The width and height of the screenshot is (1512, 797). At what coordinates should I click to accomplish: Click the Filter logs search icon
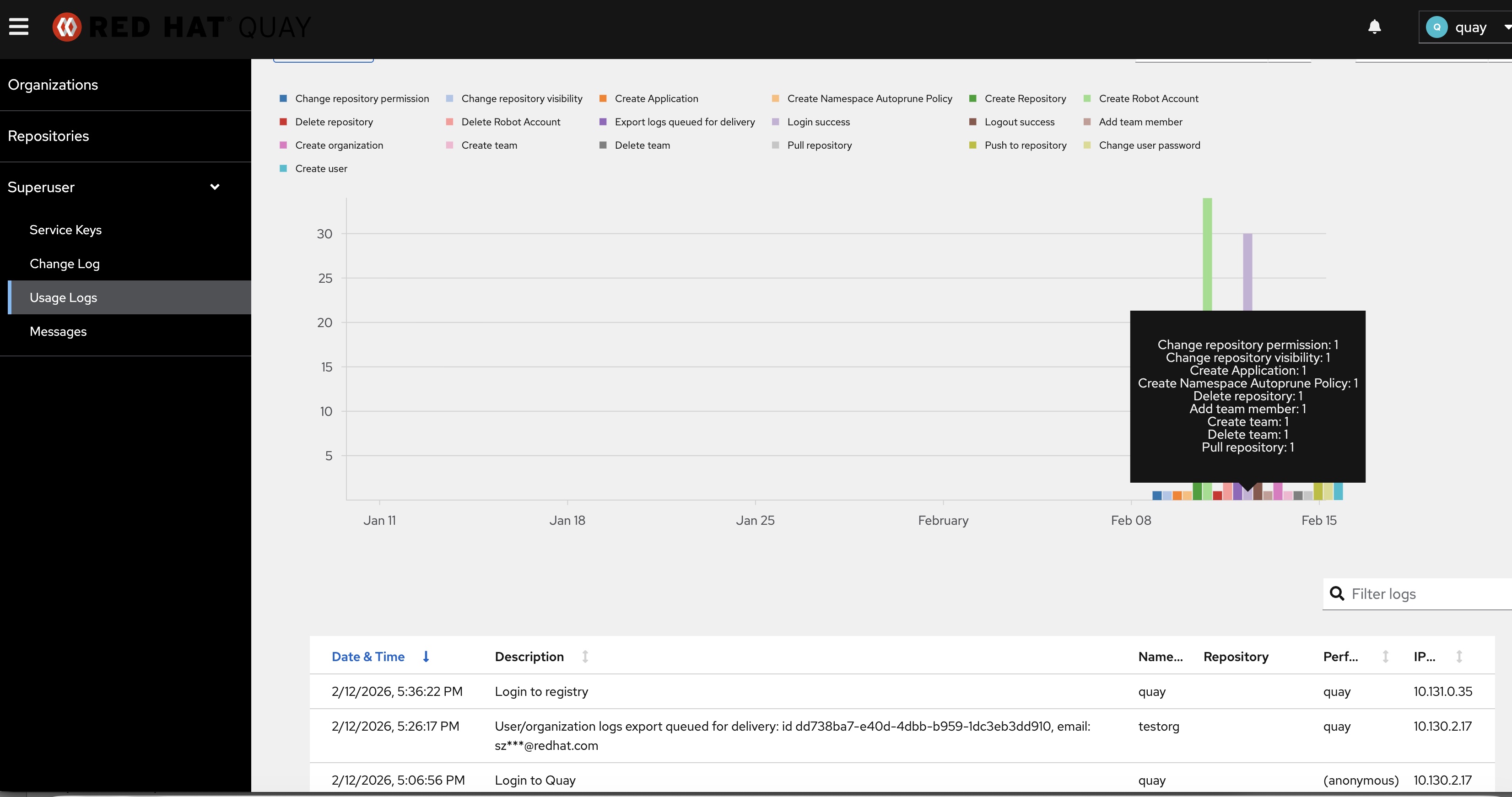1336,593
